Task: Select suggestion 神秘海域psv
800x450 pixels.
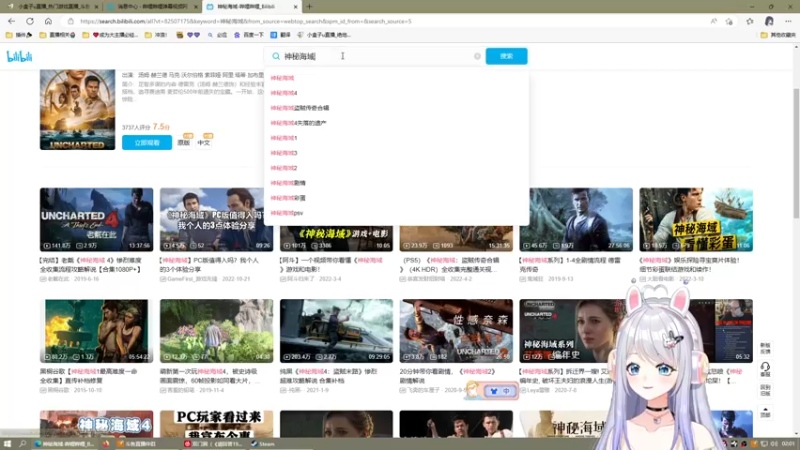Action: click(x=287, y=213)
